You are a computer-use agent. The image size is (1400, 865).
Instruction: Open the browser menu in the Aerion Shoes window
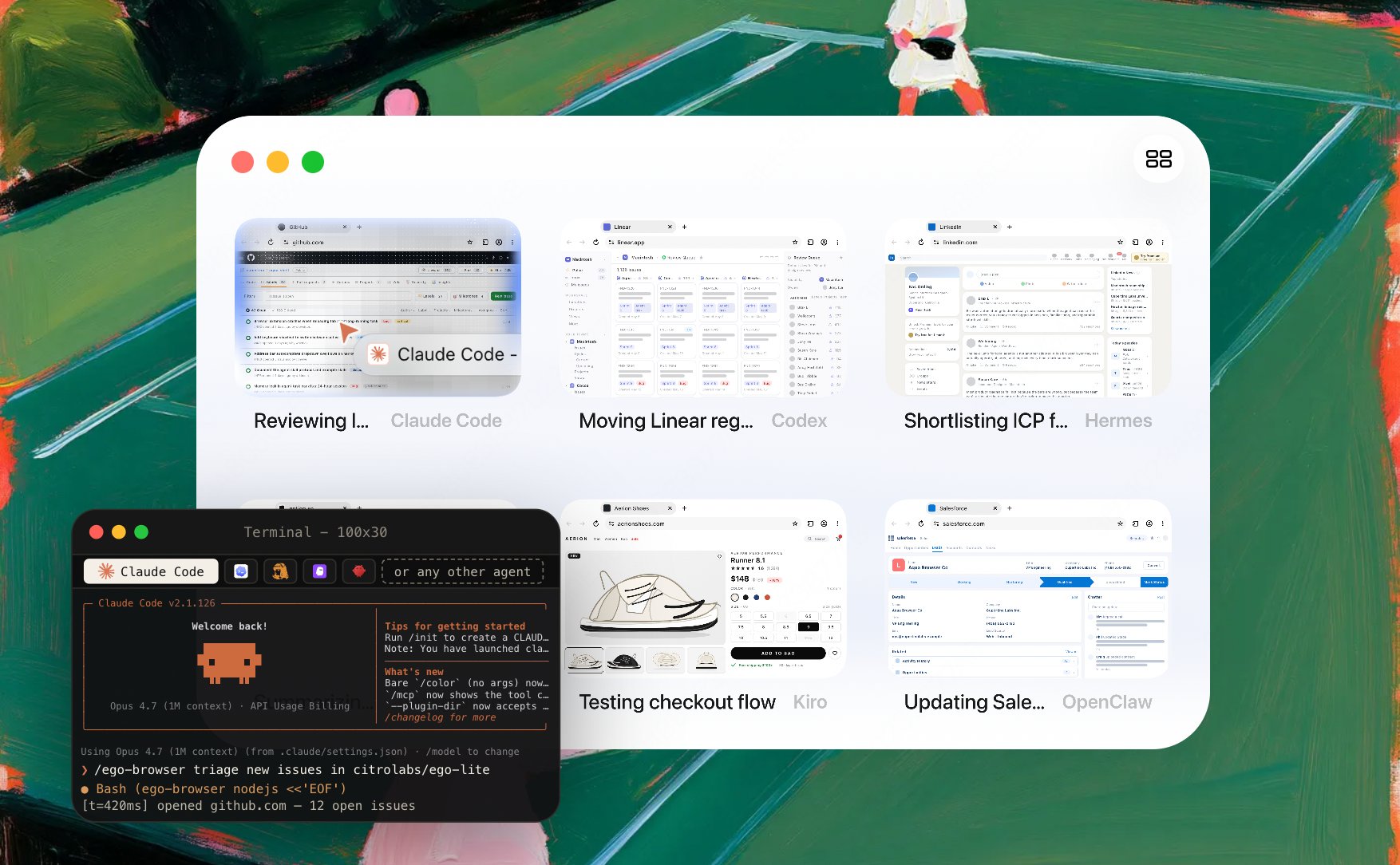coord(837,523)
